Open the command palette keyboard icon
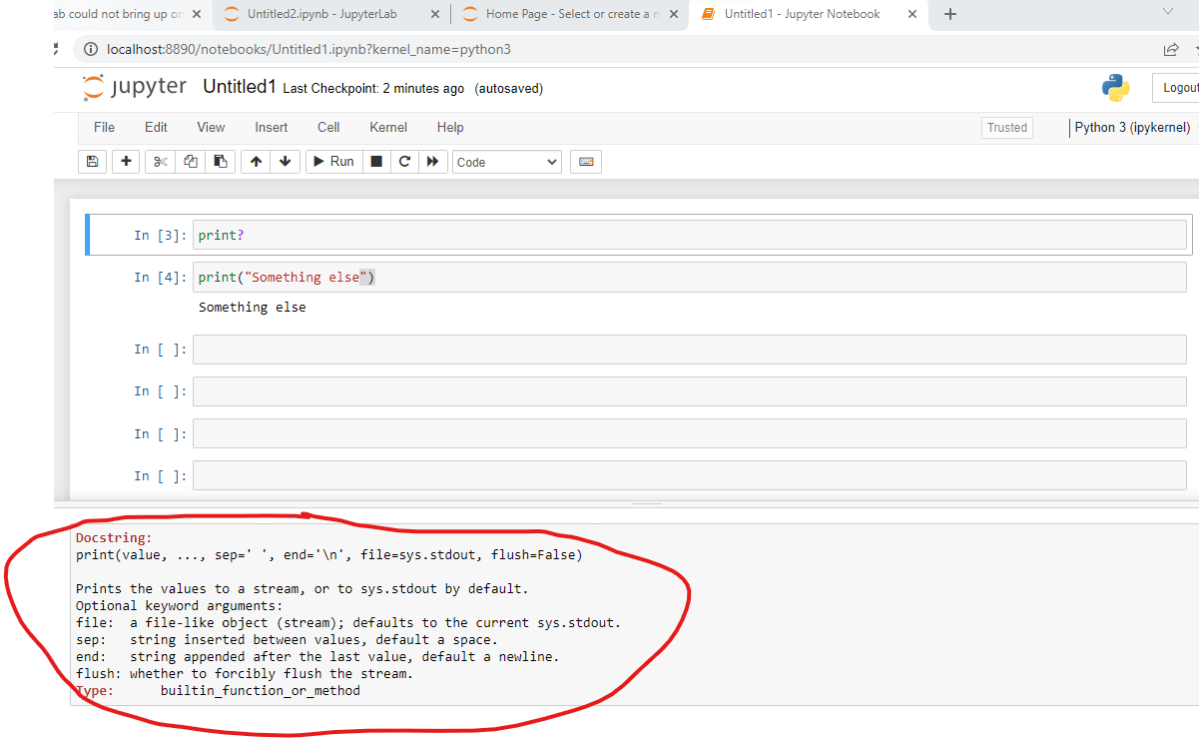 tap(586, 161)
